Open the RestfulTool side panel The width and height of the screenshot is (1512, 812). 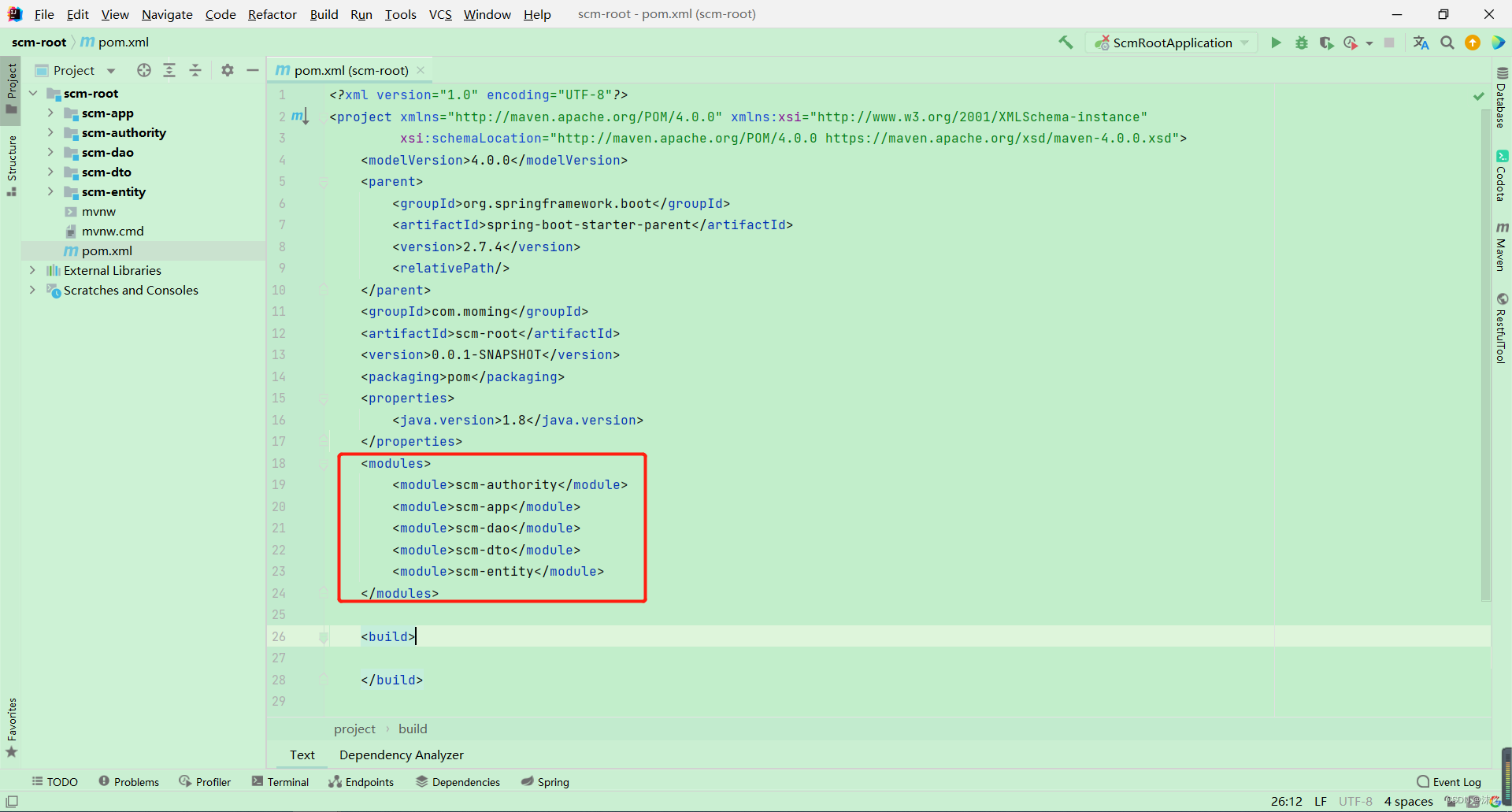click(x=1501, y=328)
